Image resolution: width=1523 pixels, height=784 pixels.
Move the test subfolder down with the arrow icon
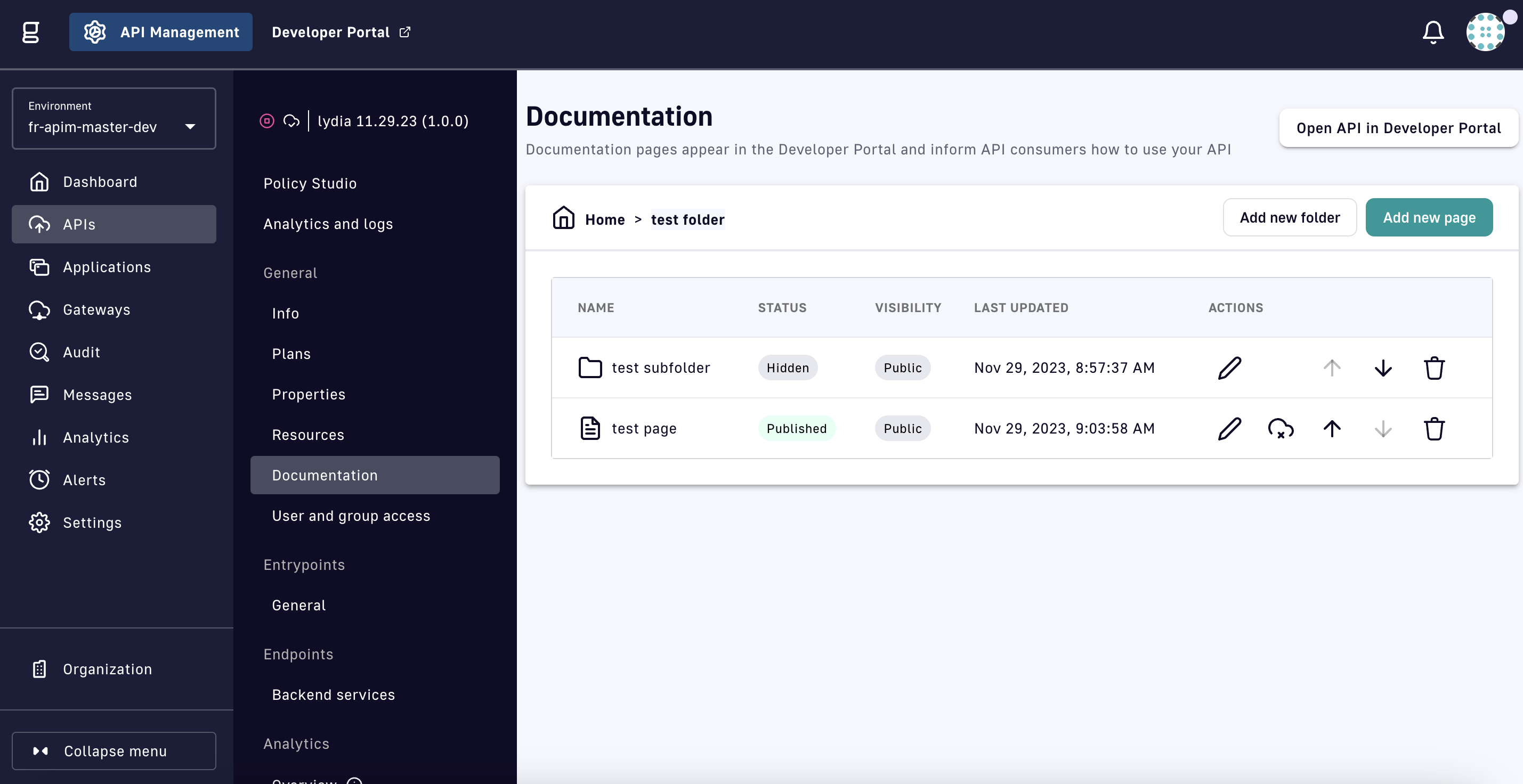tap(1383, 368)
